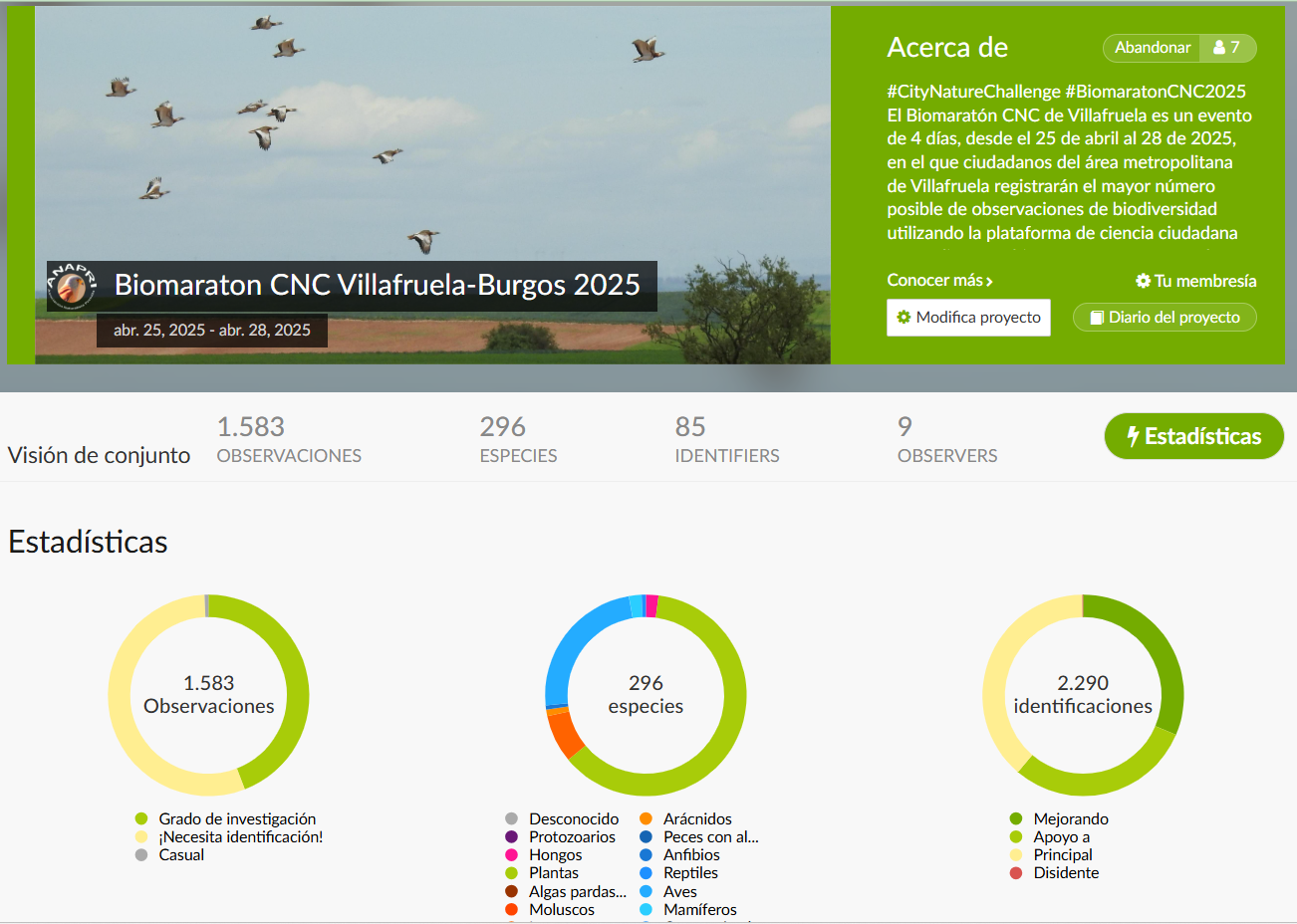1297x924 pixels.
Task: Select the Visión de conjunto tab
Action: click(99, 455)
